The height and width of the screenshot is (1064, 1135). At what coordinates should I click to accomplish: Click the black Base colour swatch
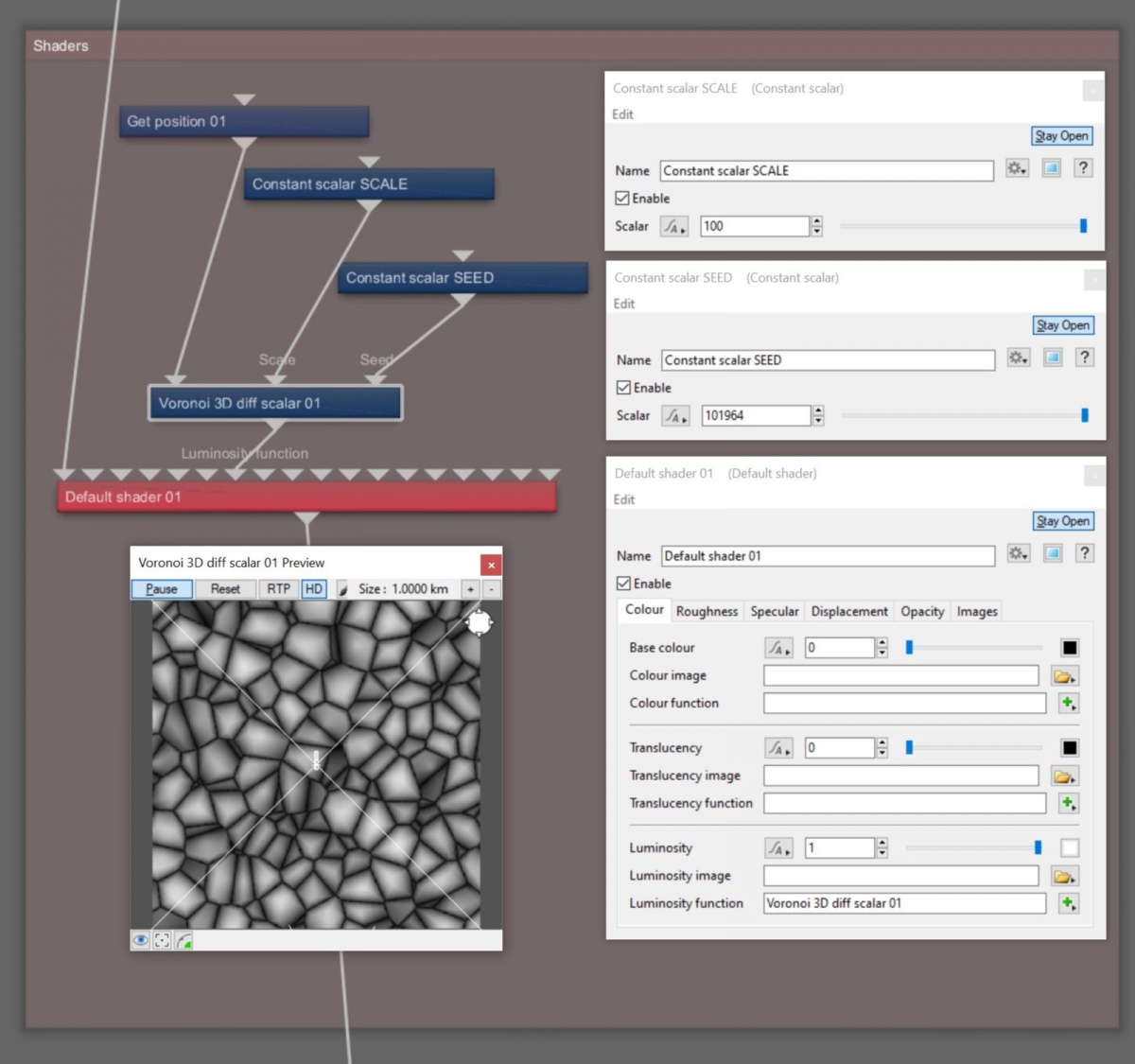point(1069,647)
